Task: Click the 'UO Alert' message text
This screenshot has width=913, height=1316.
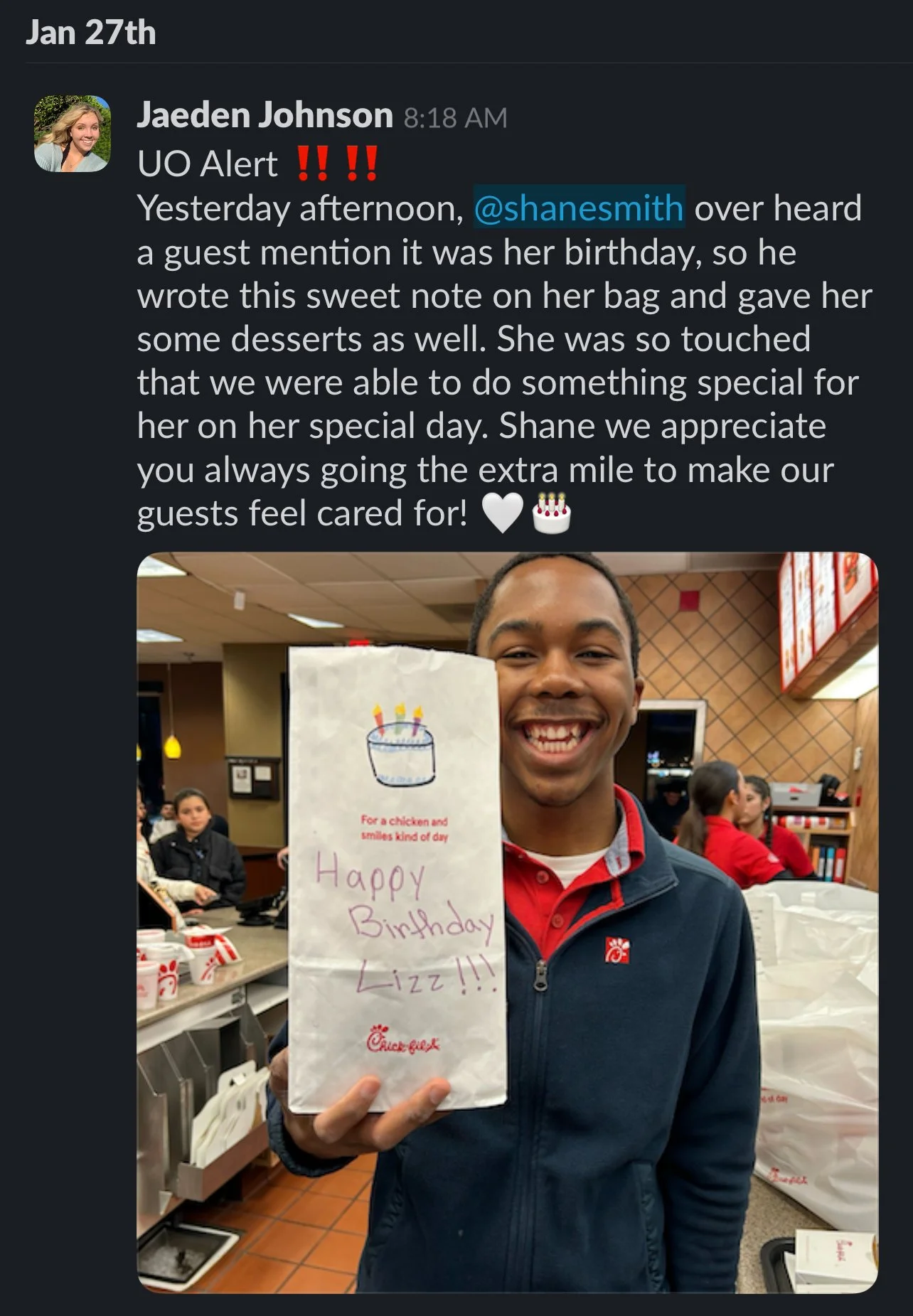Action: pyautogui.click(x=207, y=164)
